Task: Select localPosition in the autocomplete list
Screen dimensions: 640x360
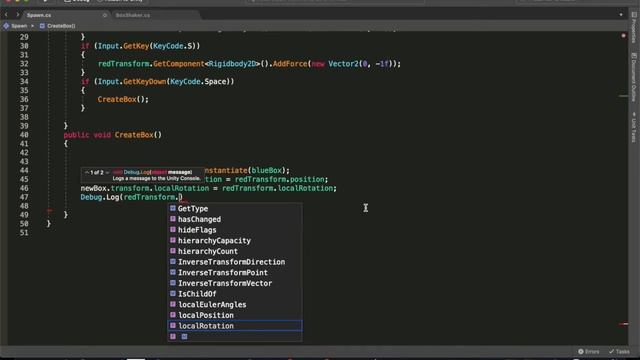Action: [x=235, y=315]
